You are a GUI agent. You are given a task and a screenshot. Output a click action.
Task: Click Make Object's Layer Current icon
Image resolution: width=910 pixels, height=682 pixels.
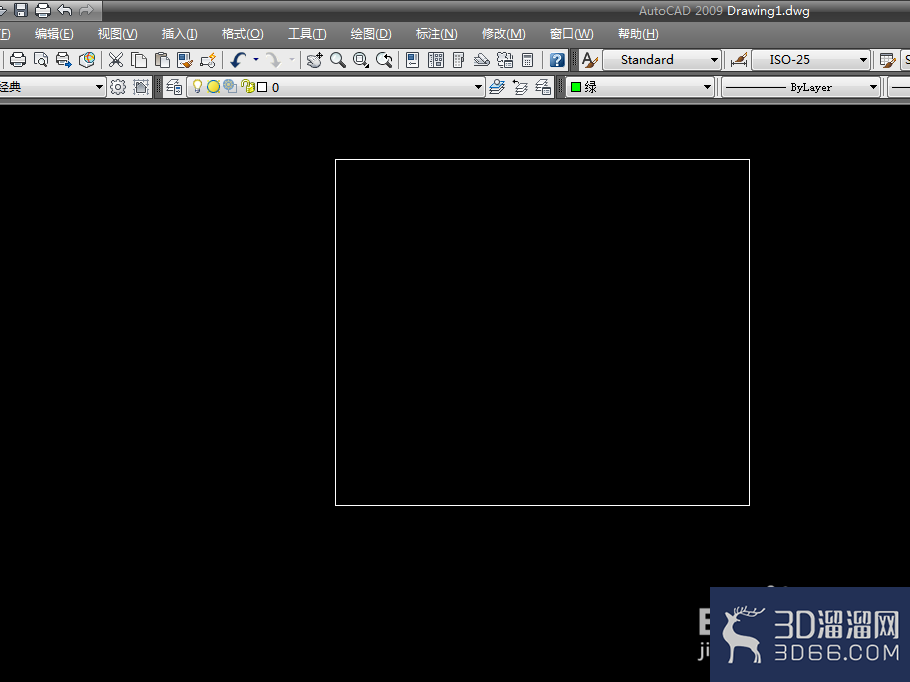point(497,87)
